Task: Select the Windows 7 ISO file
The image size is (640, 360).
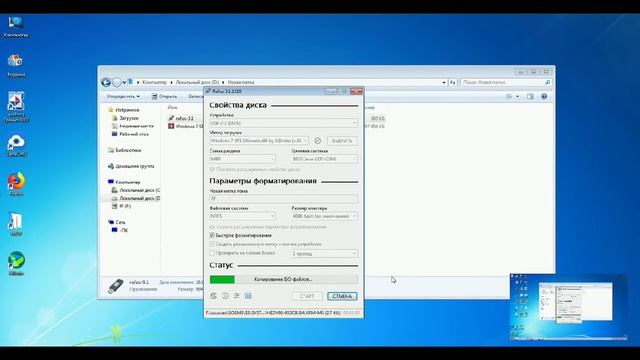Action: pos(186,126)
